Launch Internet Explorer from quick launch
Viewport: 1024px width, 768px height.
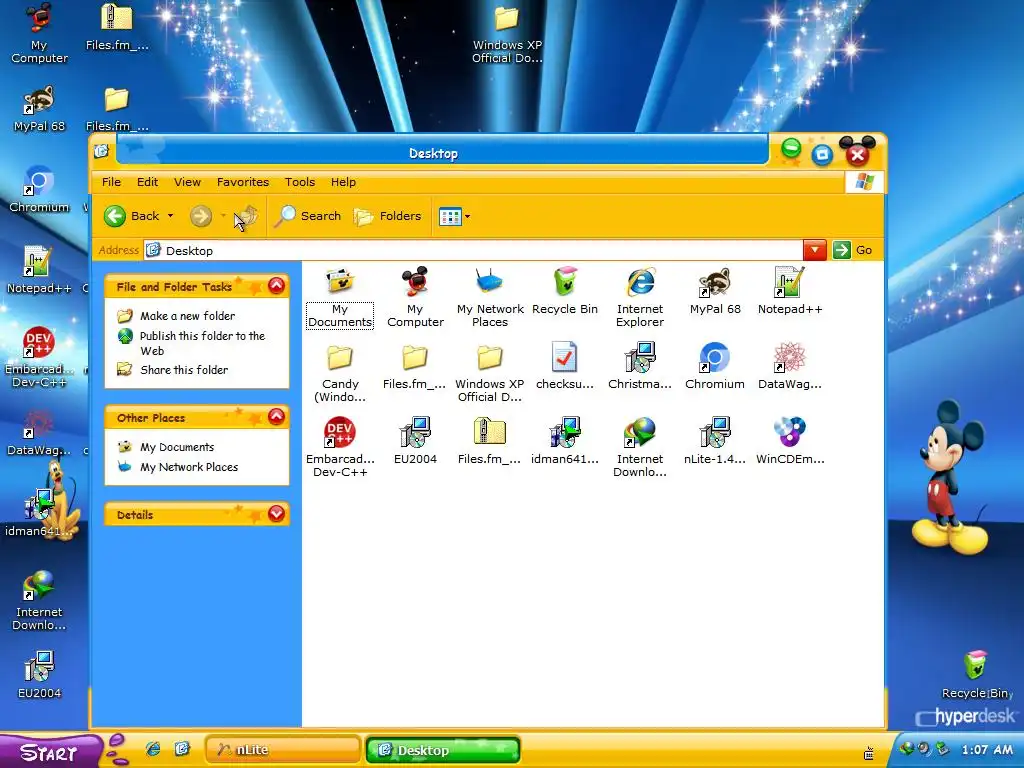(x=153, y=749)
